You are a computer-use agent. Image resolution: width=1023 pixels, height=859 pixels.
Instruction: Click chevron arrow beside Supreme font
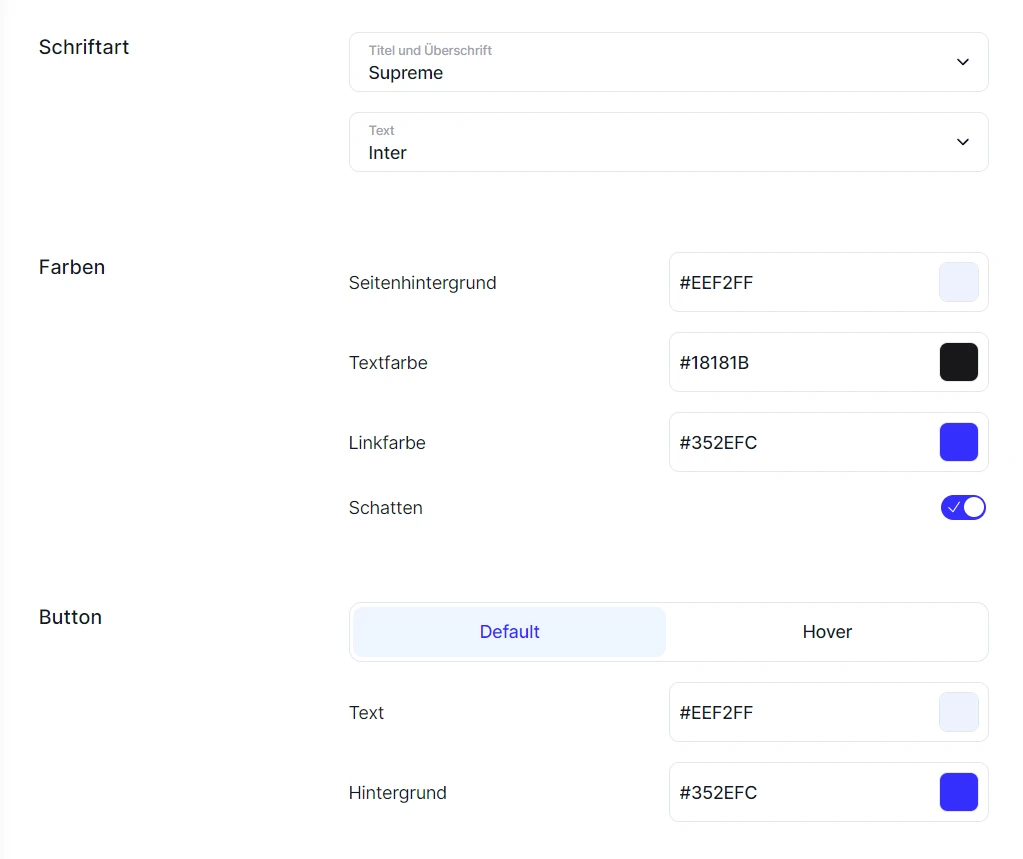click(963, 62)
